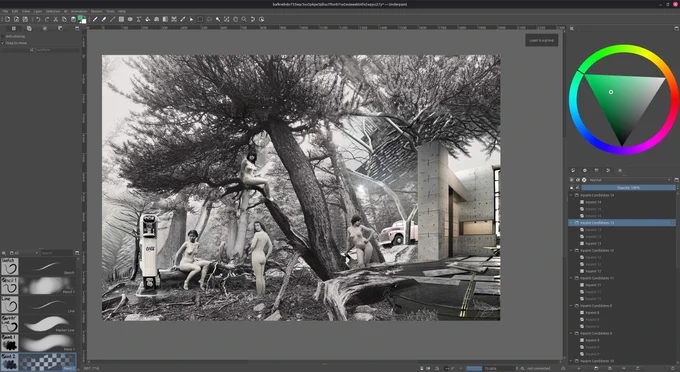This screenshot has width=680, height=372.
Task: Toggle the layer lock button
Action: coord(572,188)
